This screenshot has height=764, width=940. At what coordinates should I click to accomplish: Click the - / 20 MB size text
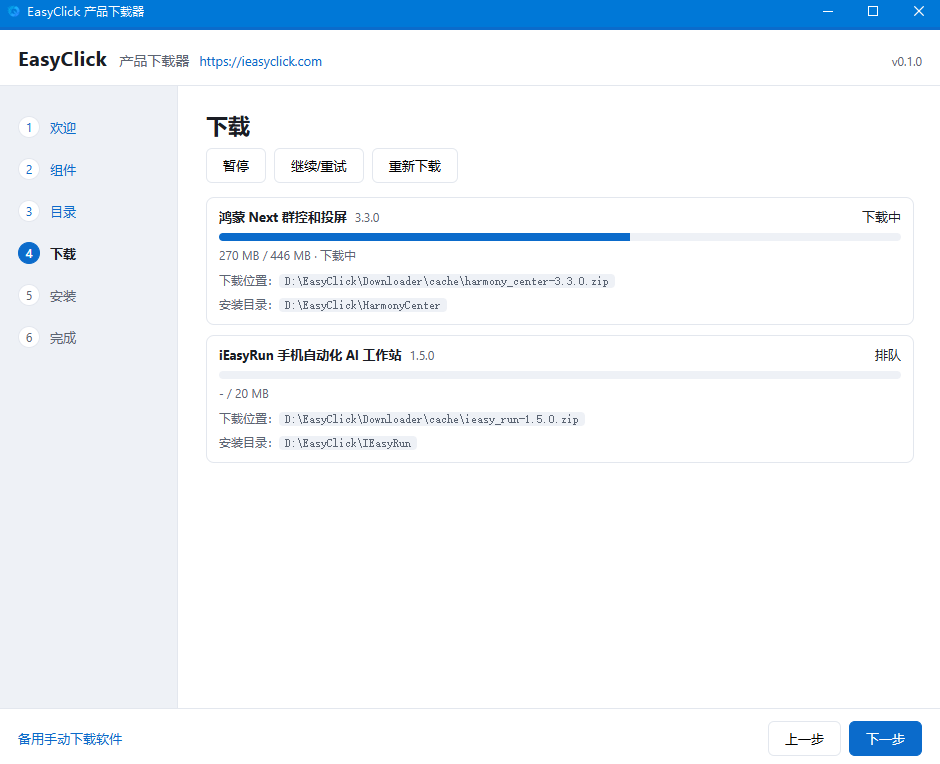pos(244,393)
